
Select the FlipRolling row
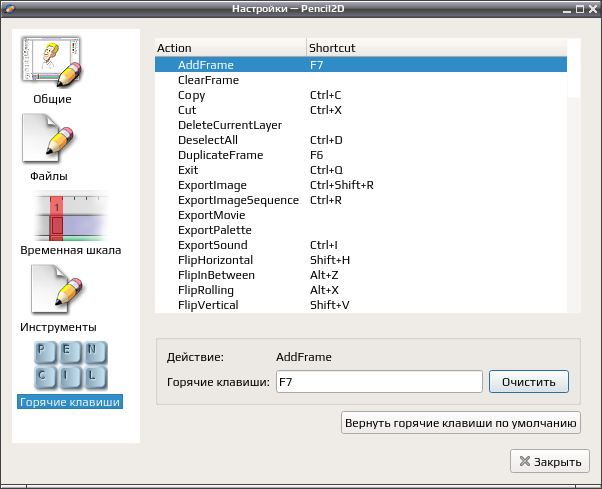[361, 289]
